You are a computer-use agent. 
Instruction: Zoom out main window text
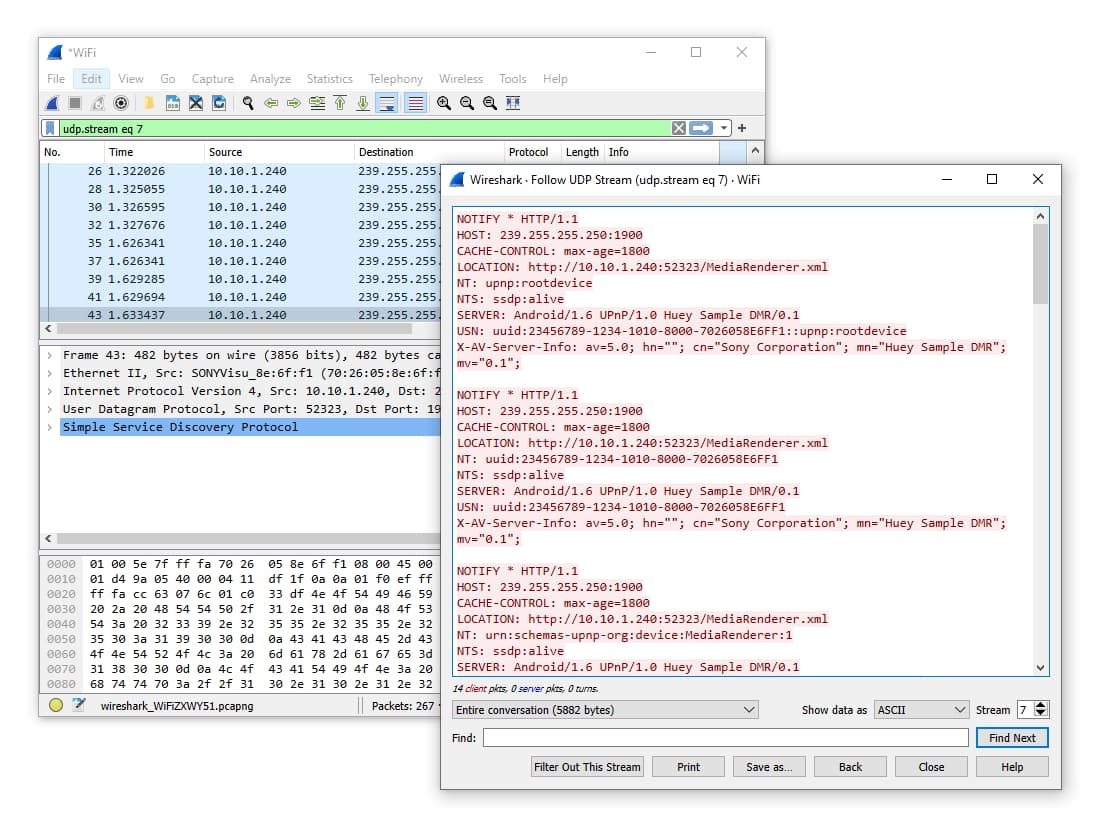467,103
